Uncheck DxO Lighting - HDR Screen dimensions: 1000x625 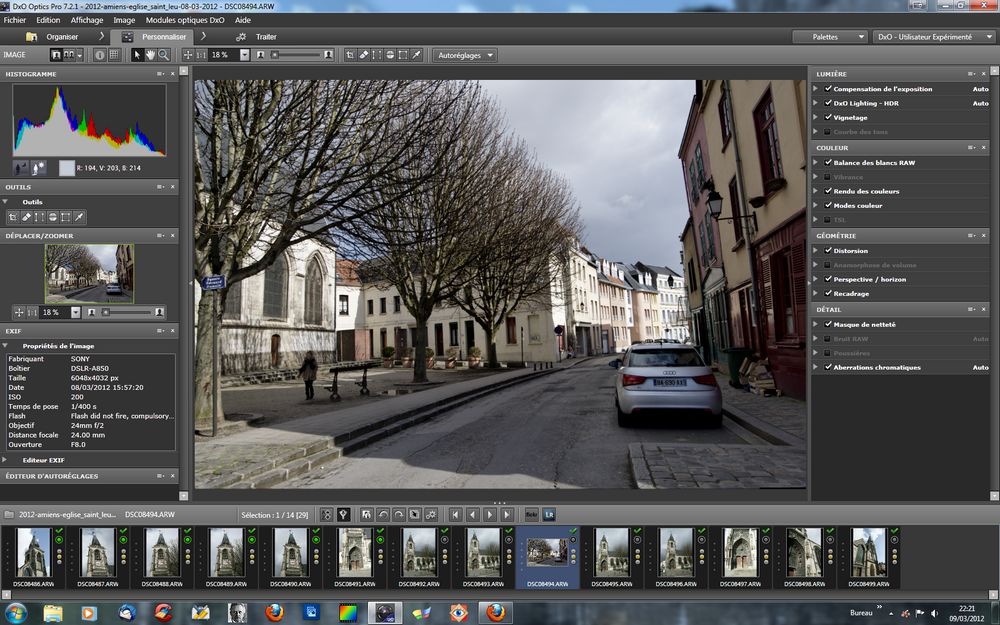(828, 103)
